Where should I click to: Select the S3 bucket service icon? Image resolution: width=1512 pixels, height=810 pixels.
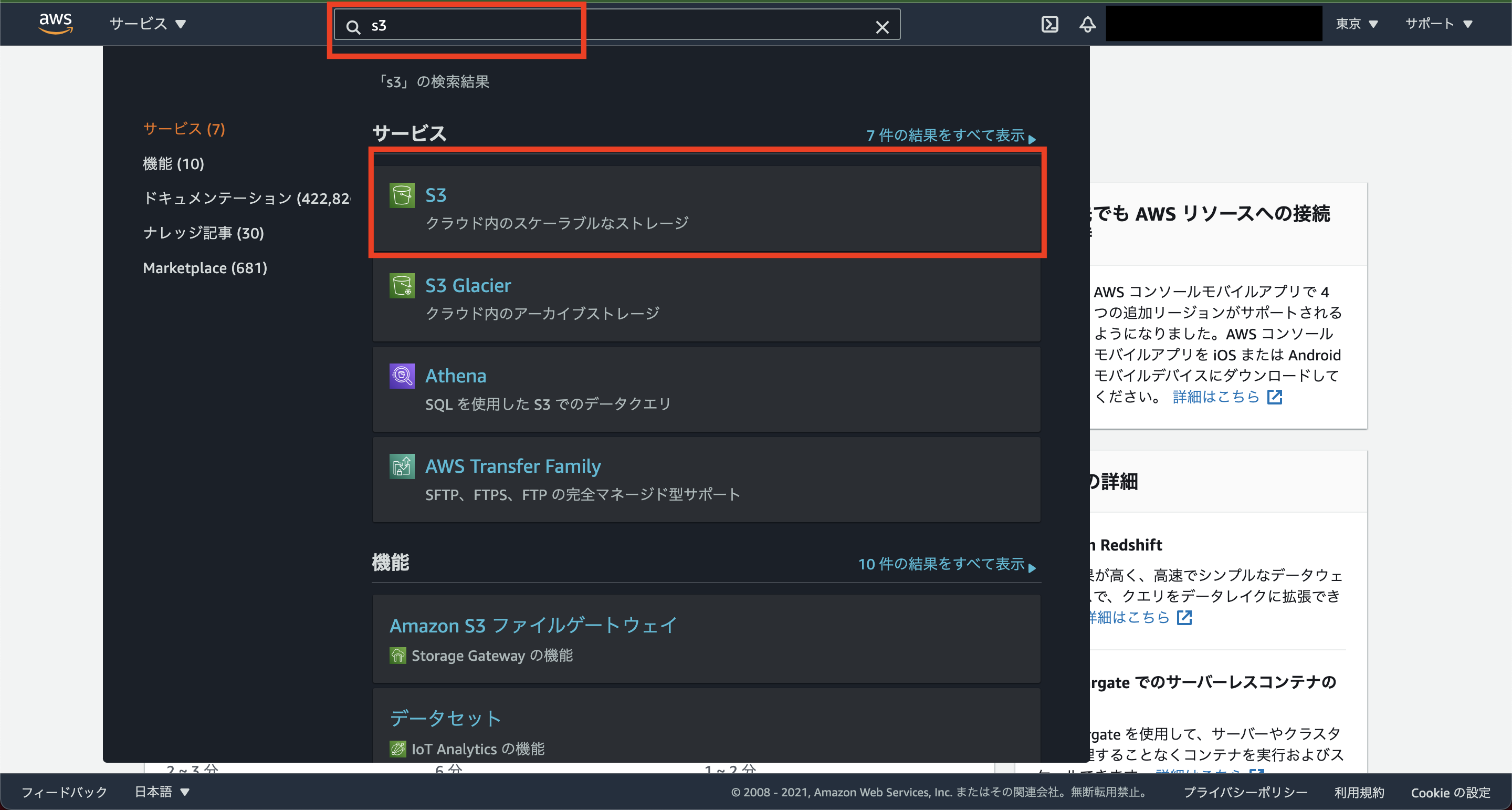pos(402,195)
